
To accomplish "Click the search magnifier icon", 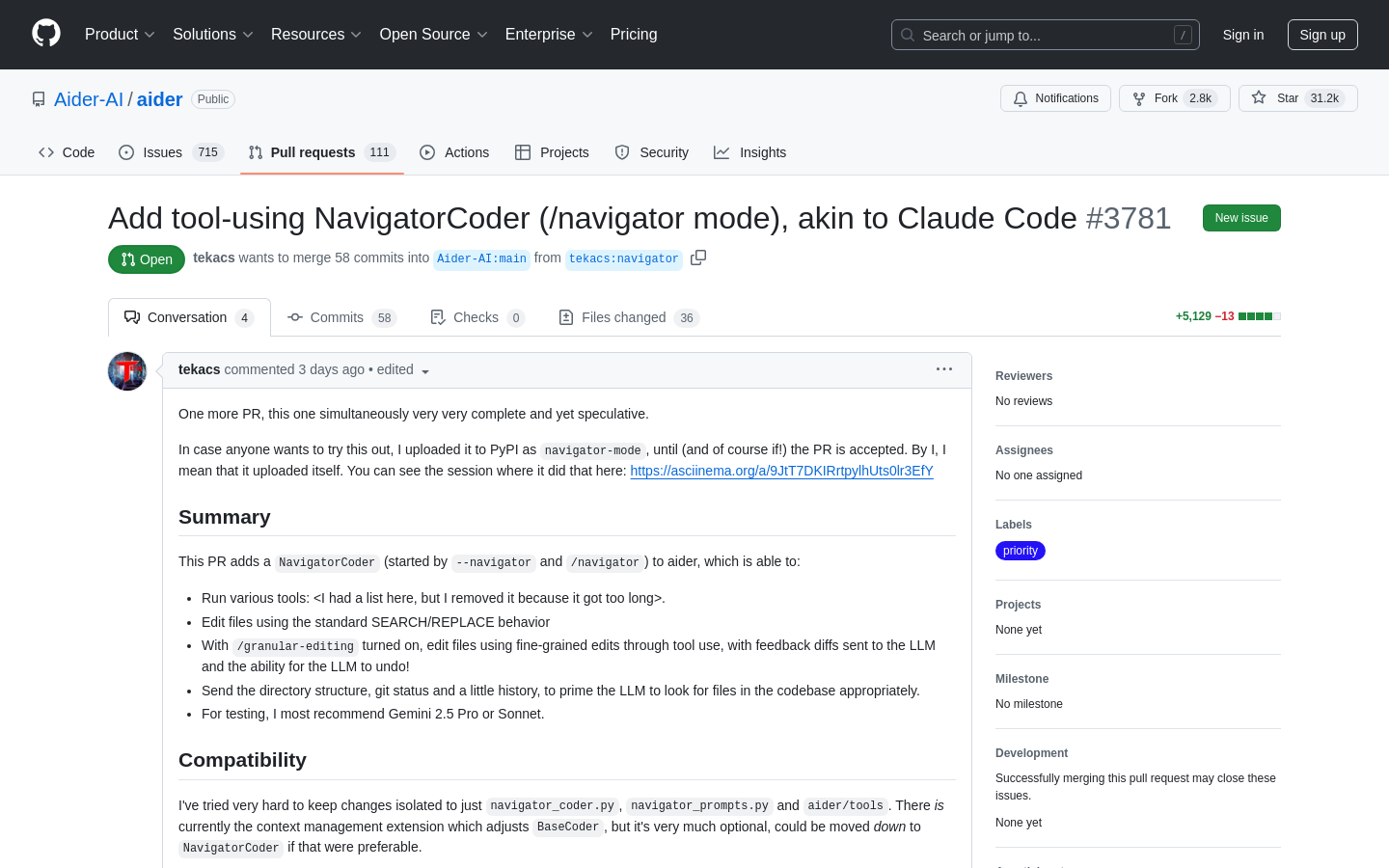I will point(908,35).
